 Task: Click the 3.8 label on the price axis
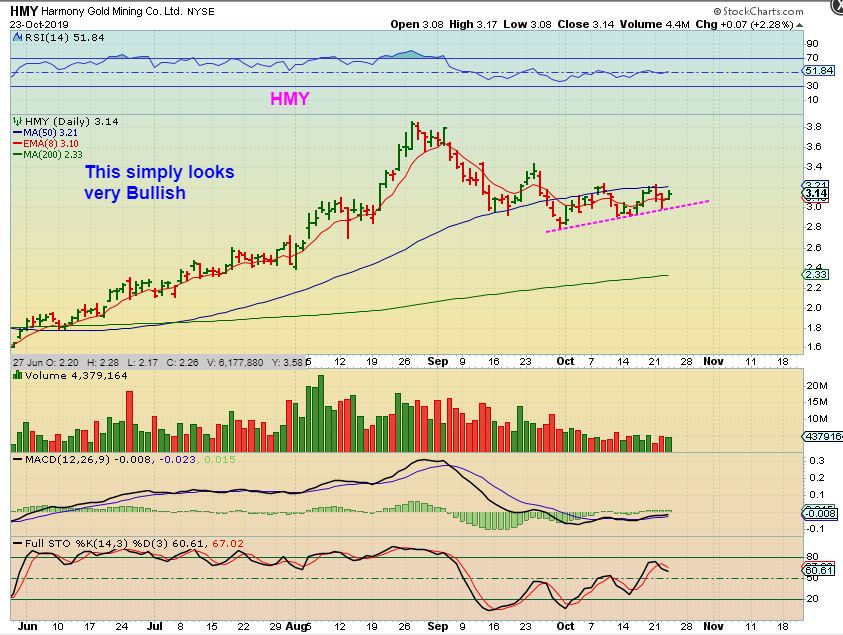[813, 127]
